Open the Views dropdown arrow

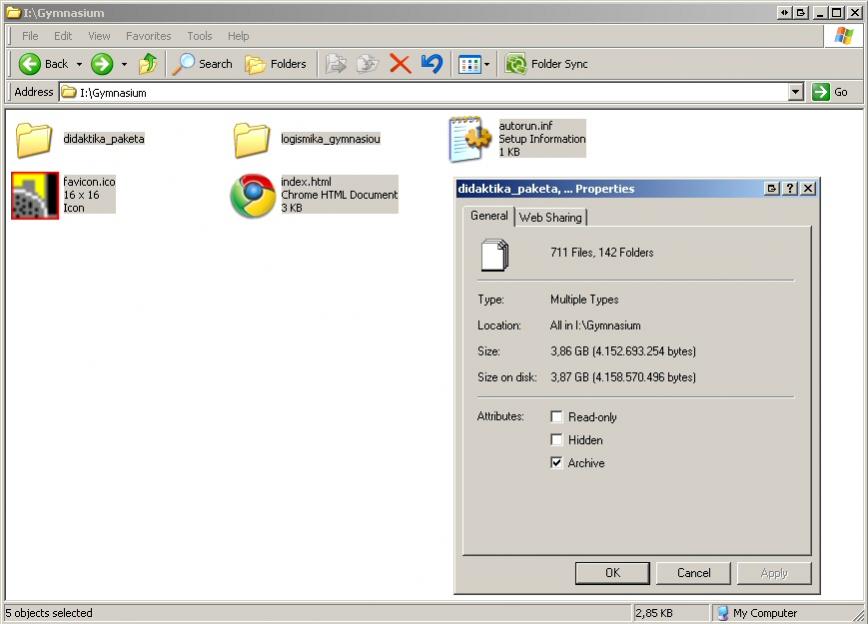[487, 65]
